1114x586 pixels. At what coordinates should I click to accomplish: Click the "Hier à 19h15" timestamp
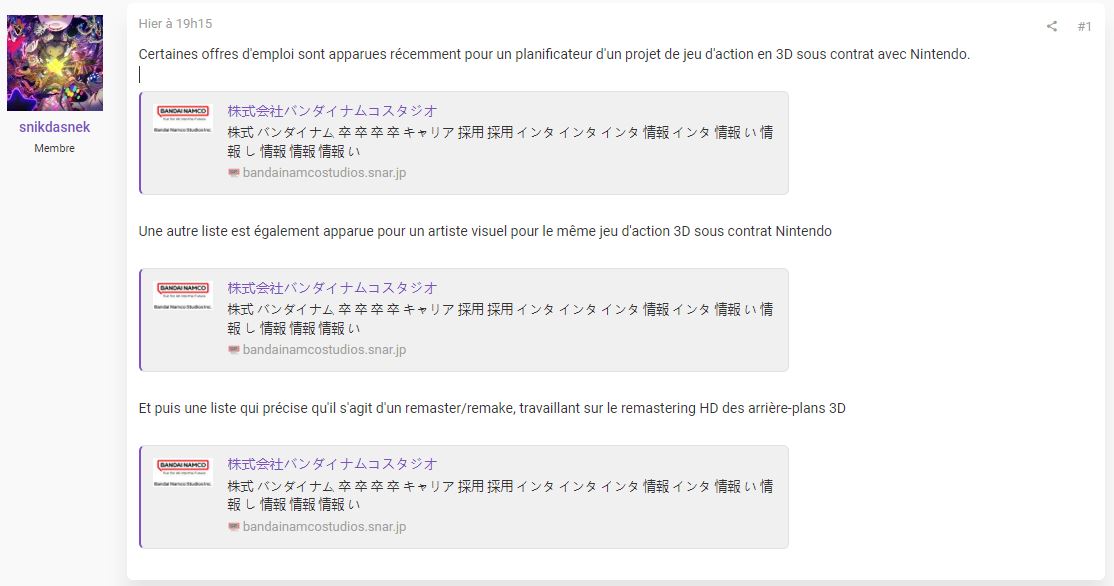coord(175,23)
